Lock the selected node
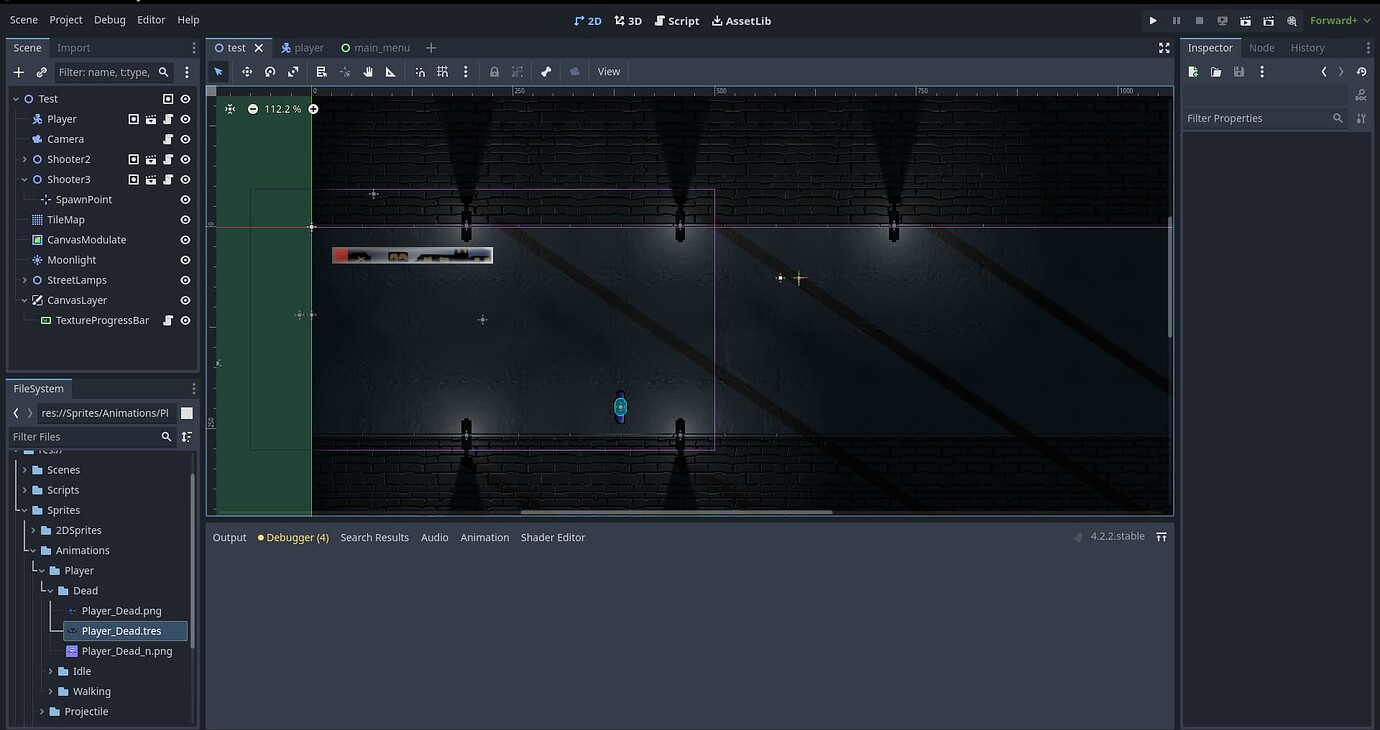Viewport: 1380px width, 730px height. pos(494,71)
